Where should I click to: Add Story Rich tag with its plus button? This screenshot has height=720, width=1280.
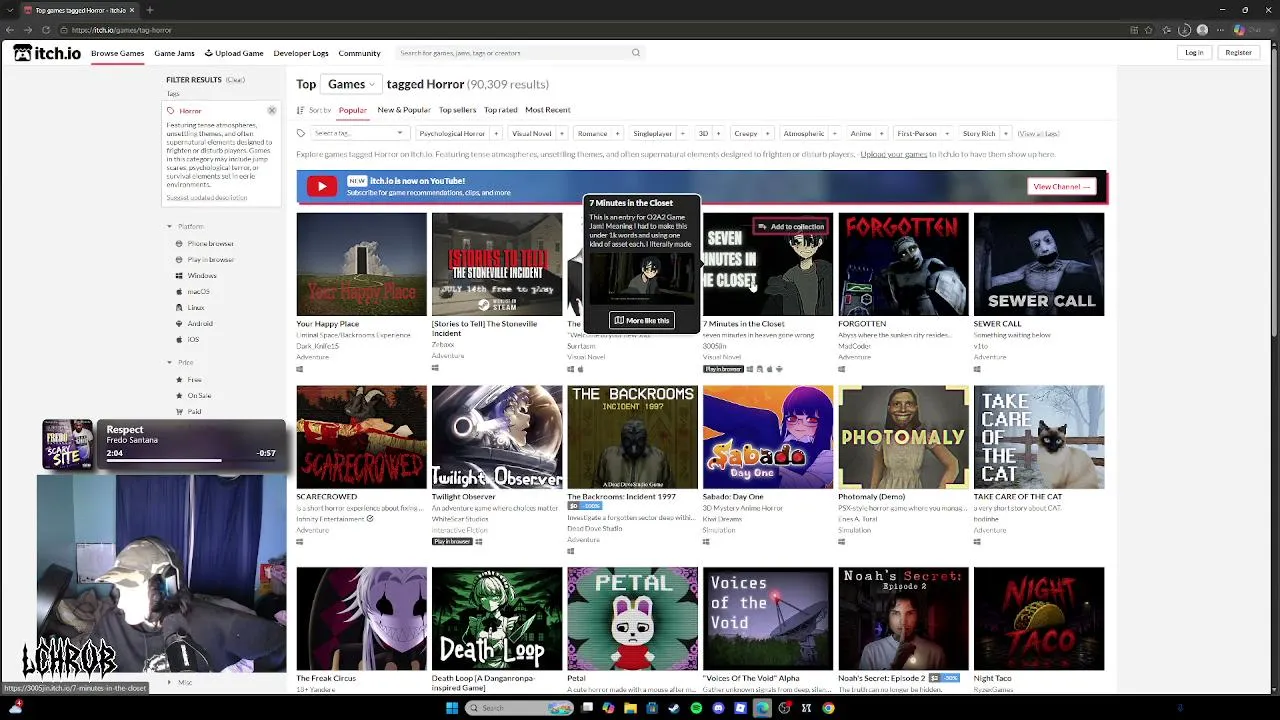pos(1007,133)
